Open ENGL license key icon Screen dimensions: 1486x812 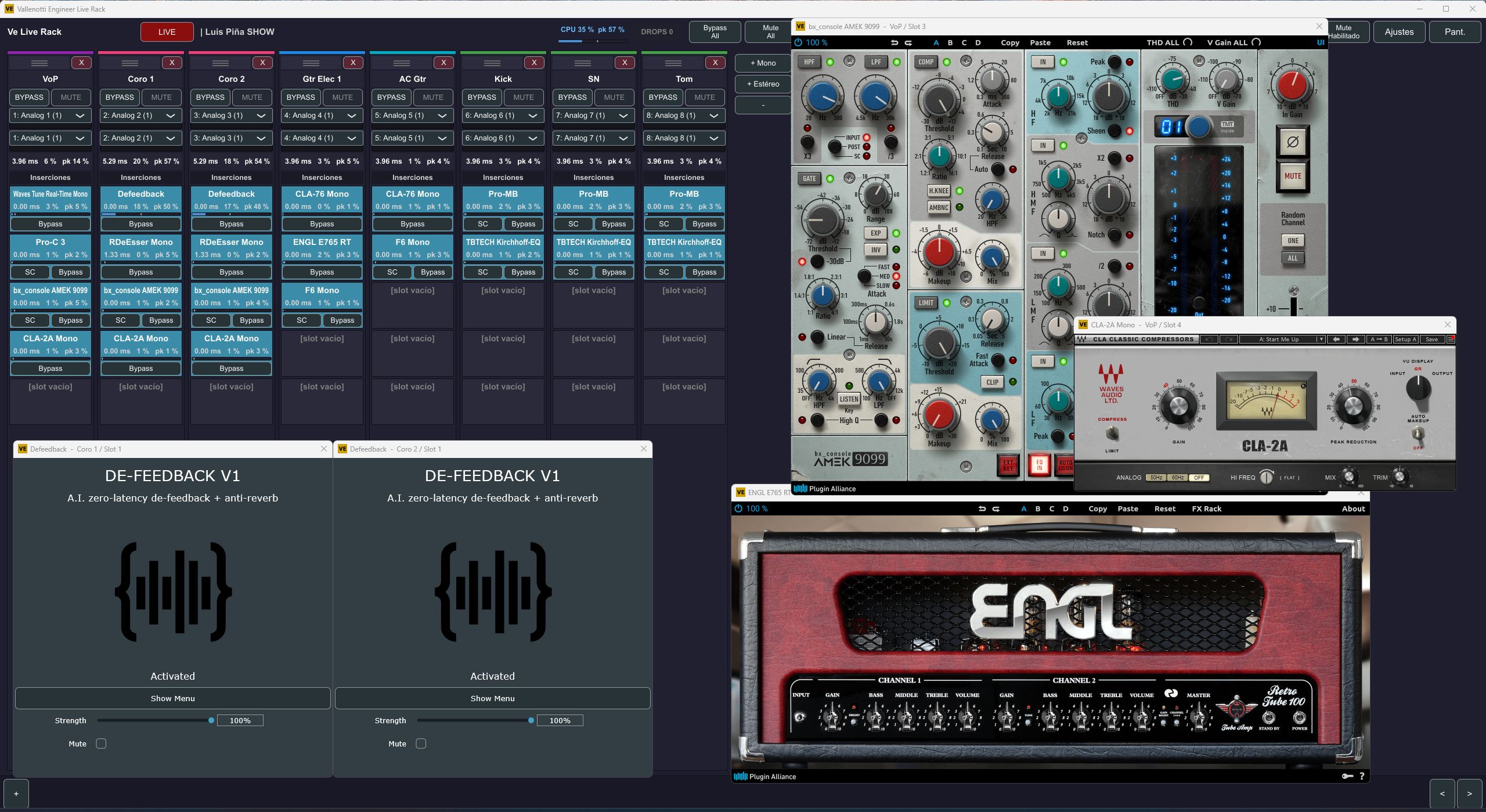(1347, 776)
